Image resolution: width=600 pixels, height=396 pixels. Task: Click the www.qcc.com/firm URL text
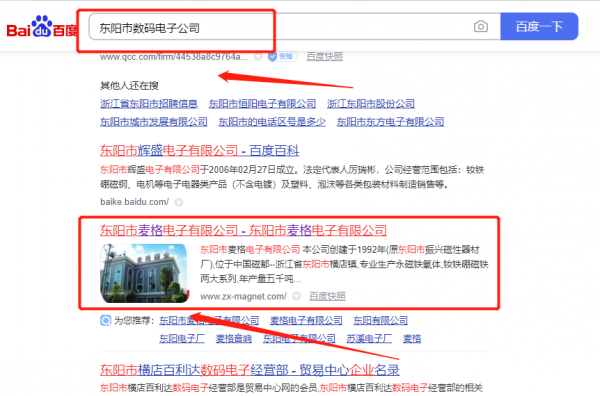coord(174,57)
